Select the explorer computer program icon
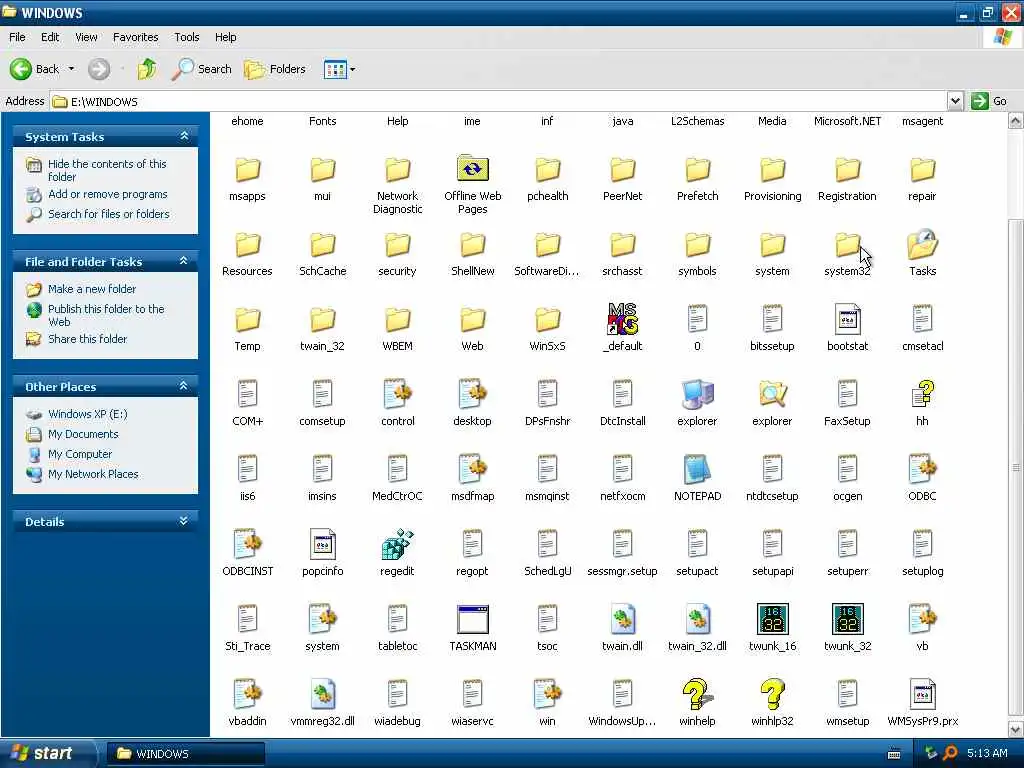Screen dimensions: 1024x768 tap(697, 394)
